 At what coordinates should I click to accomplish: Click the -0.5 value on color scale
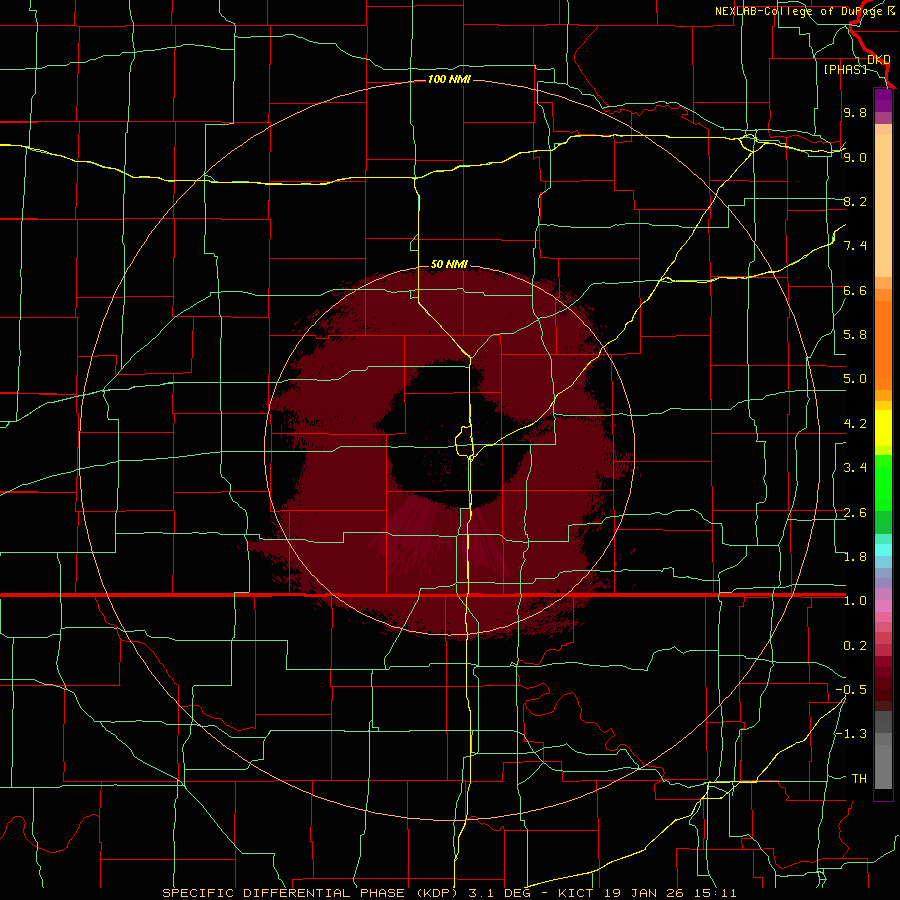(851, 690)
